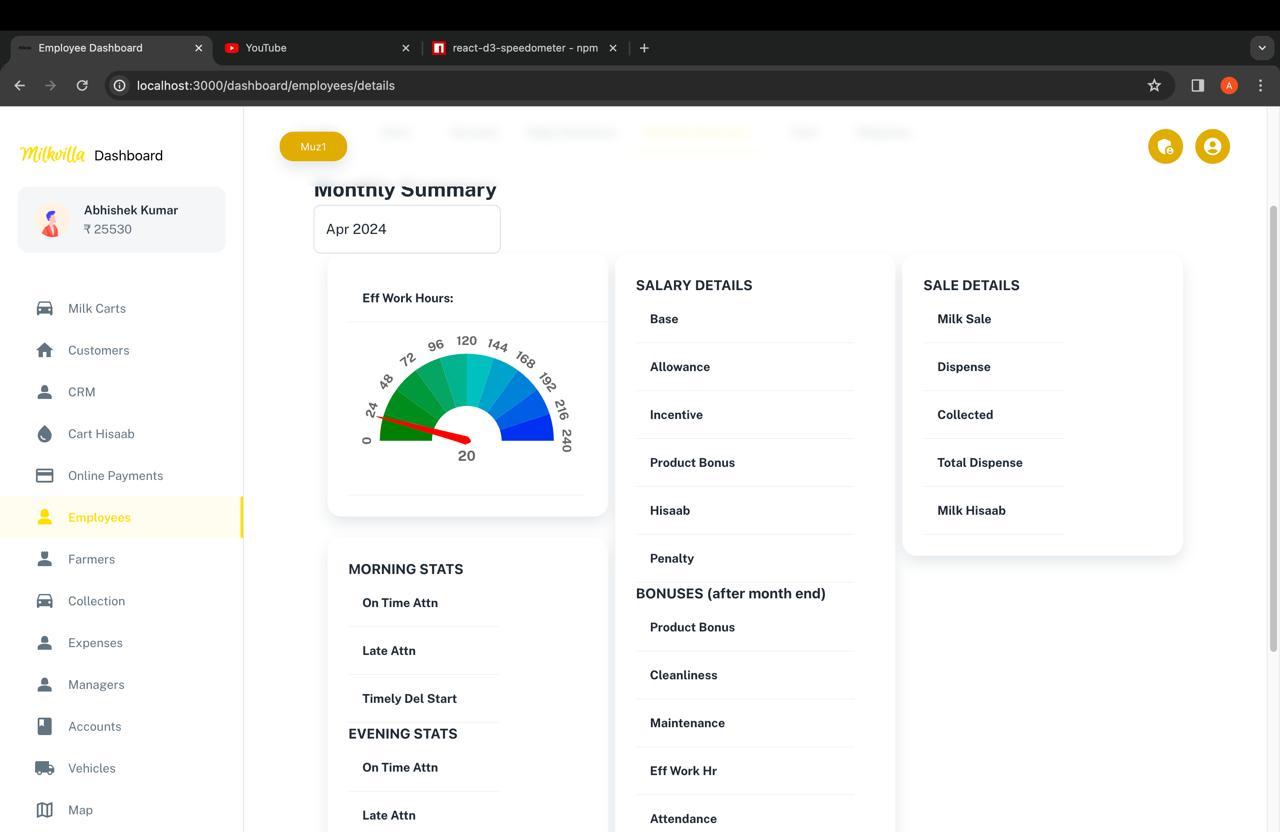
Task: Open the account profile icon top right
Action: 1212,146
